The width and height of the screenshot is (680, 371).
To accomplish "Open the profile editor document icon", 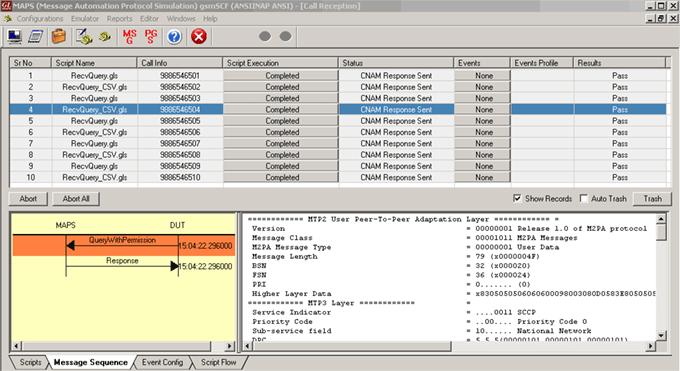I will (x=36, y=36).
